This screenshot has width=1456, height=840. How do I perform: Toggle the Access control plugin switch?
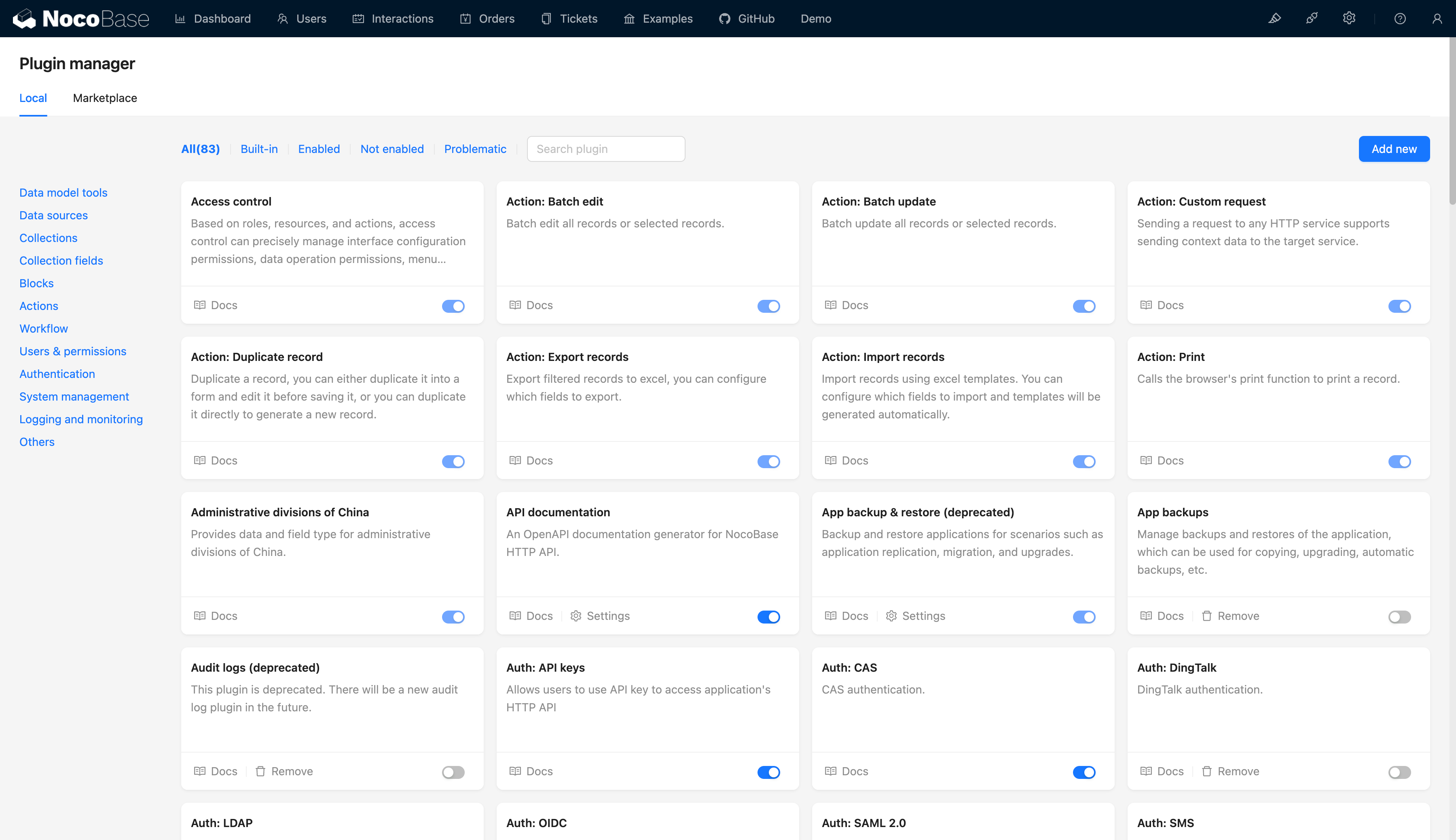tap(454, 305)
